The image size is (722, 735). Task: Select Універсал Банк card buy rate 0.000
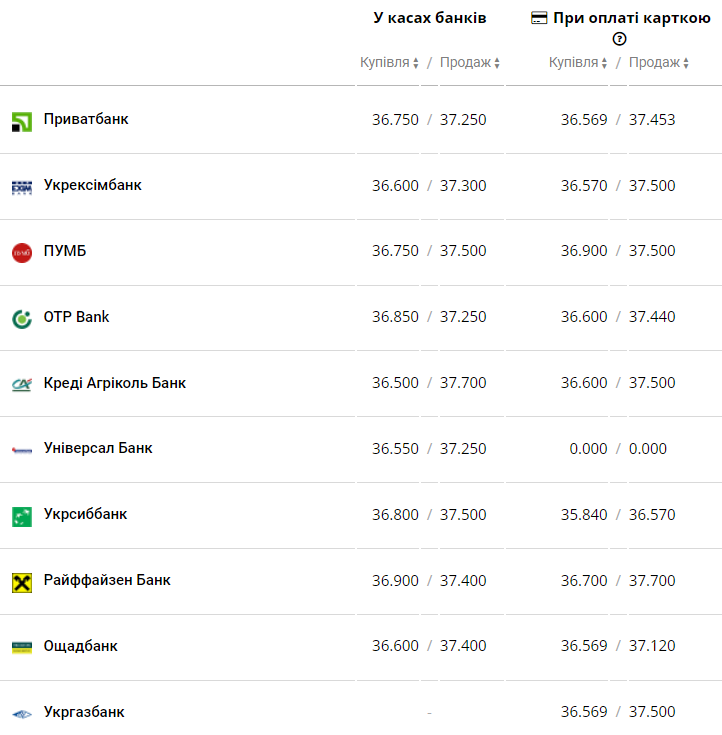588,449
